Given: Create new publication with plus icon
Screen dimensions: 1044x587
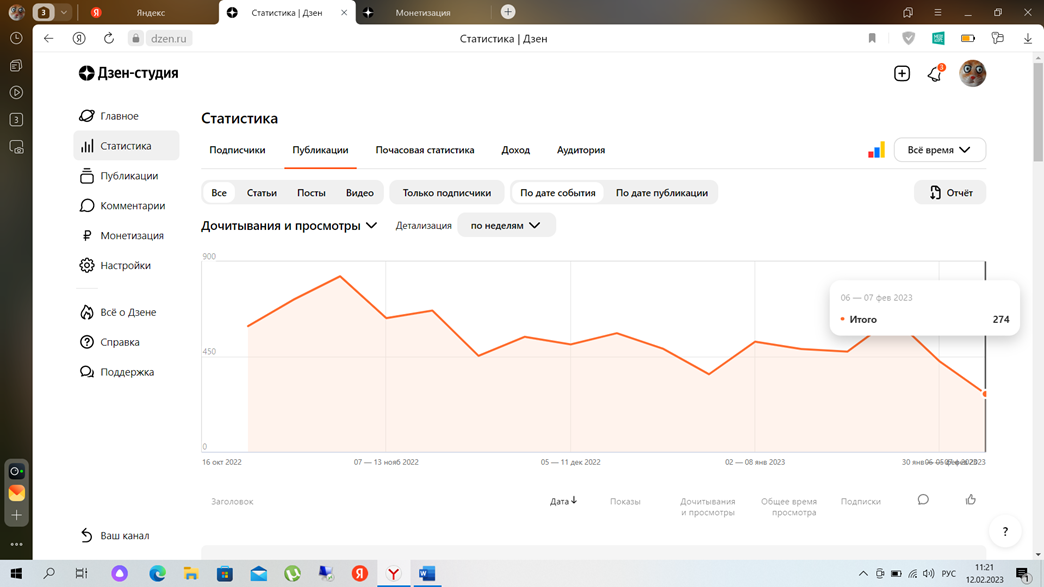Looking at the screenshot, I should [x=902, y=73].
